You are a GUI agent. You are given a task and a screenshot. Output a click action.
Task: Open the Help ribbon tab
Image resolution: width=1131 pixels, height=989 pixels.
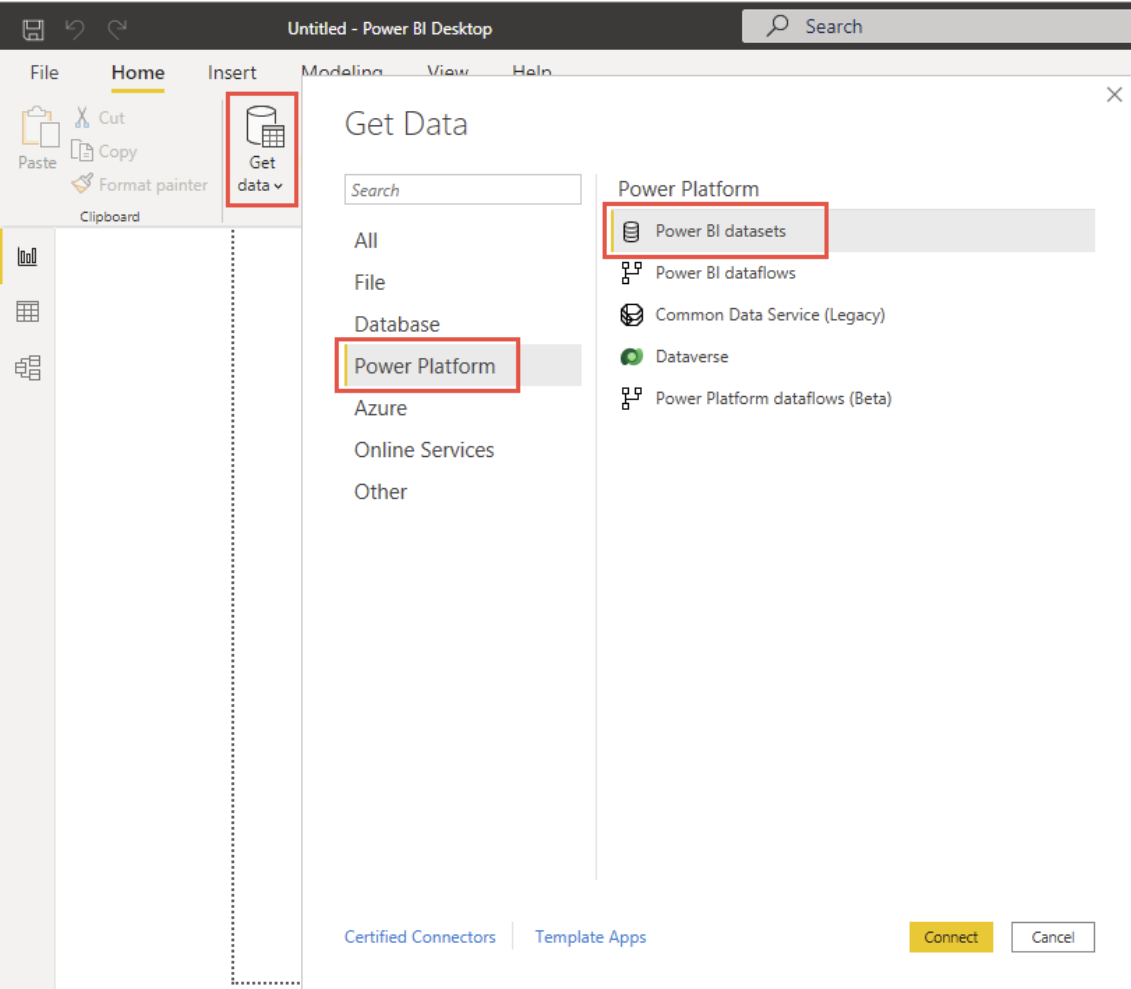point(532,71)
